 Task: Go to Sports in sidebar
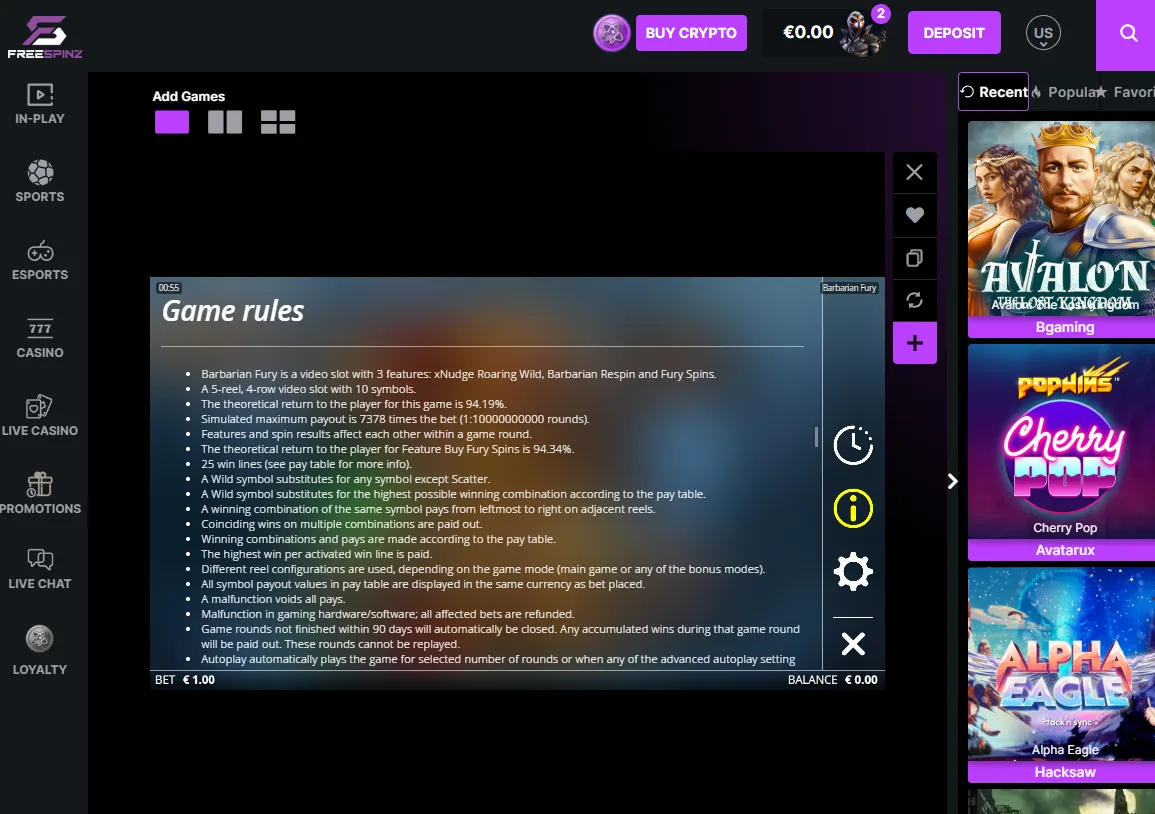[40, 181]
